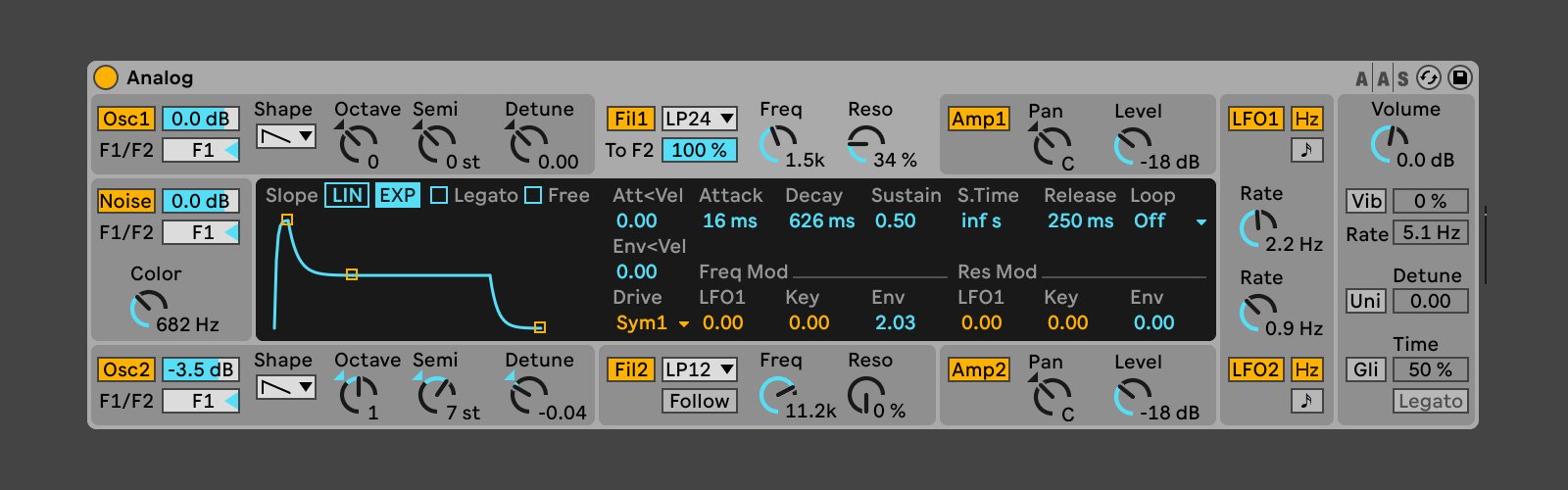Open the Drive Sym1 dropdown

(652, 322)
